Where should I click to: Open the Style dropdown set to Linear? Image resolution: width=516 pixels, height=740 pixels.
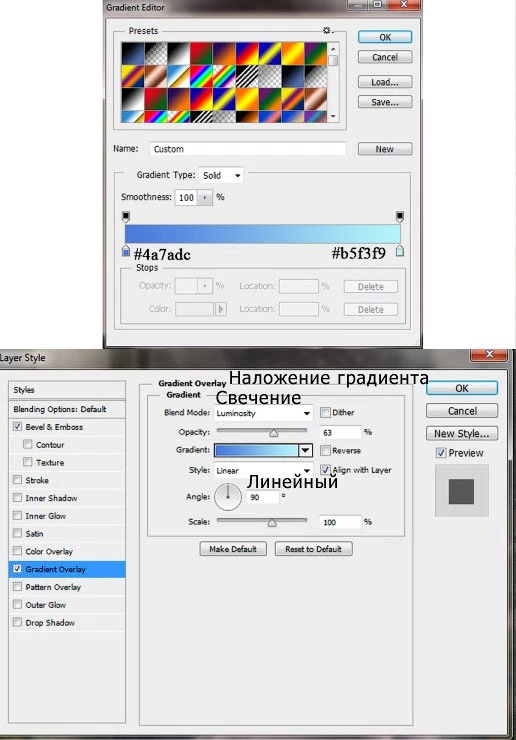tap(263, 471)
